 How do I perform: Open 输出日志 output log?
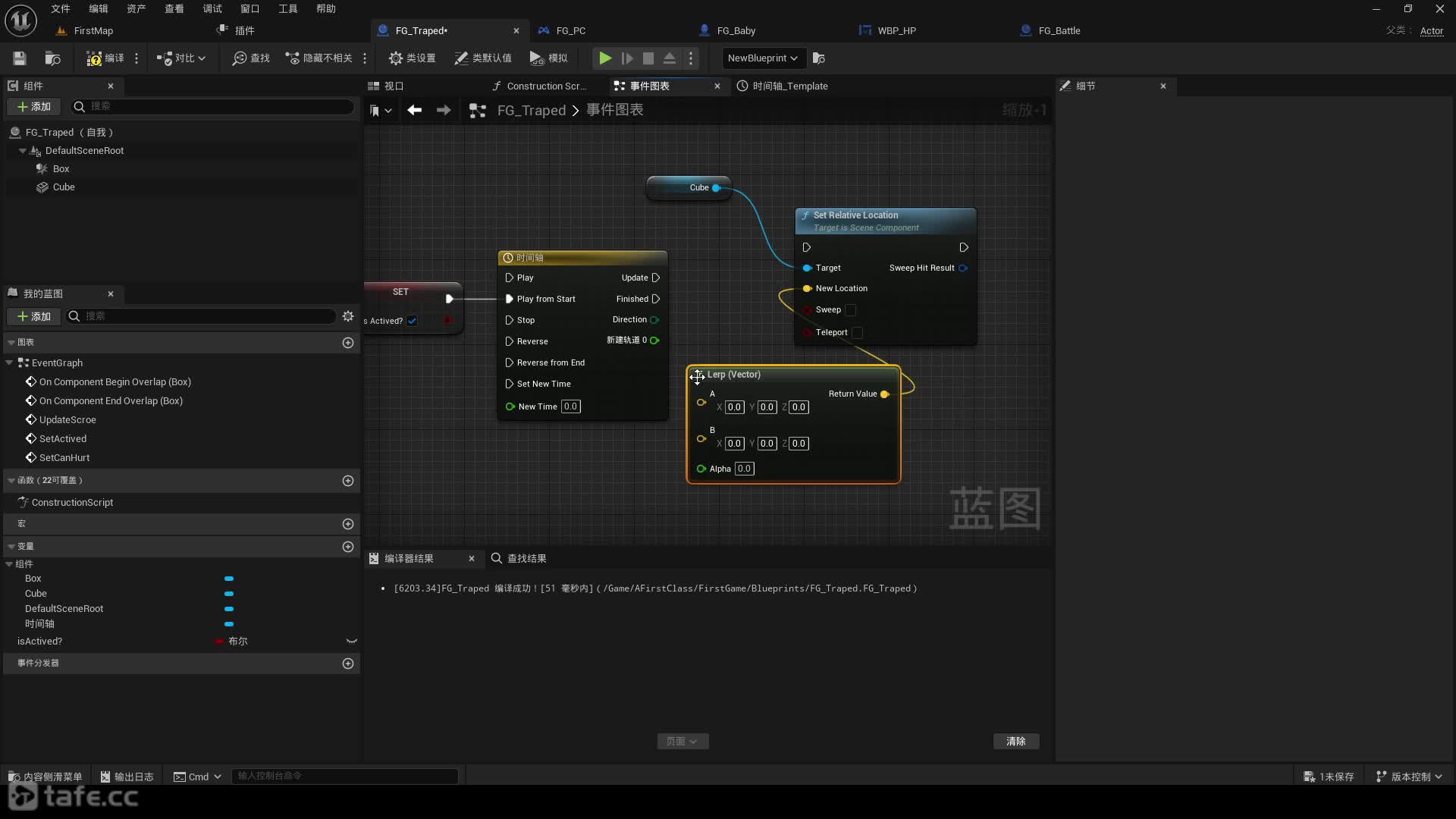tap(127, 777)
